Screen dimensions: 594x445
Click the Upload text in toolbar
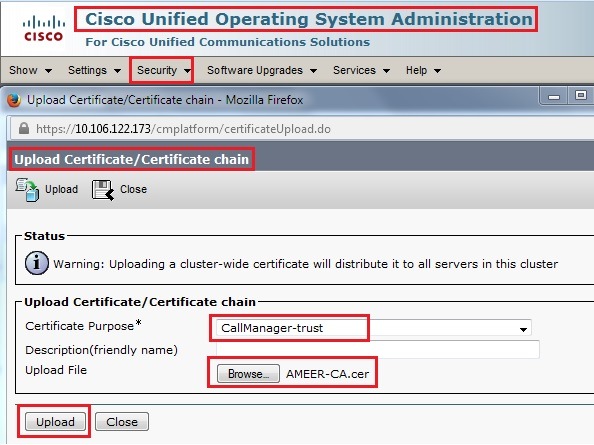[x=61, y=189]
